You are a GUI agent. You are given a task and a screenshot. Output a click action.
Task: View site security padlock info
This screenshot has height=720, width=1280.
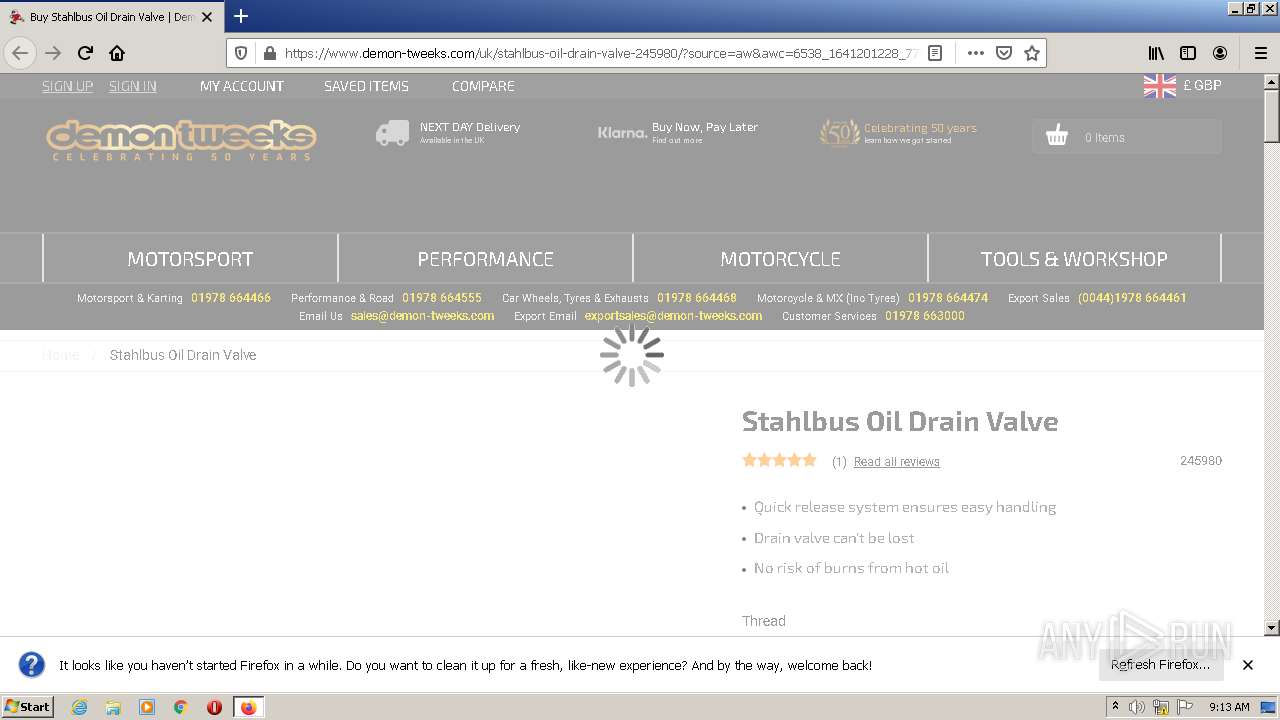(x=268, y=53)
